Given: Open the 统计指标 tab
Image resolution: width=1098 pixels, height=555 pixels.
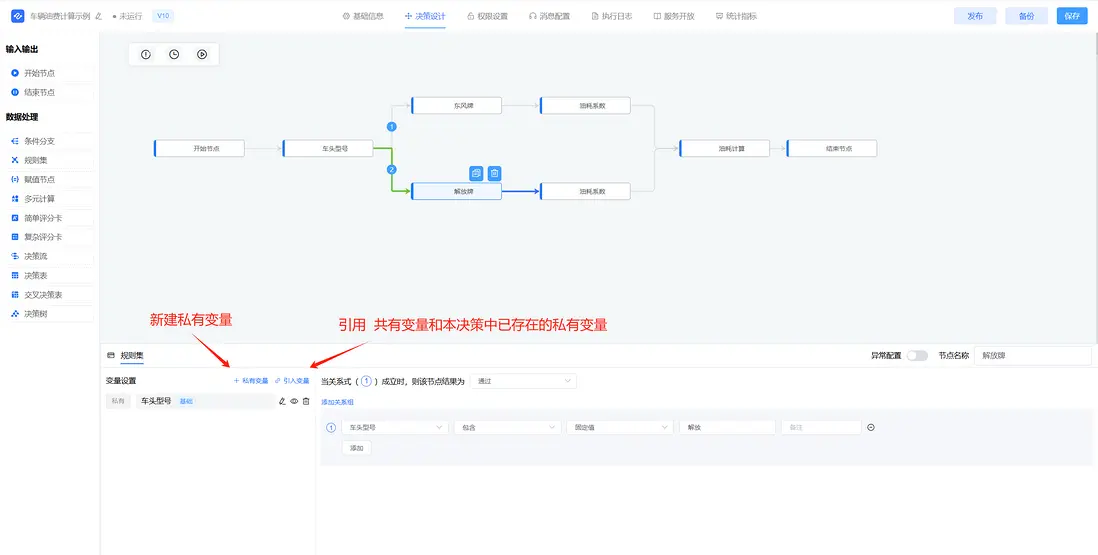Looking at the screenshot, I should coord(736,16).
